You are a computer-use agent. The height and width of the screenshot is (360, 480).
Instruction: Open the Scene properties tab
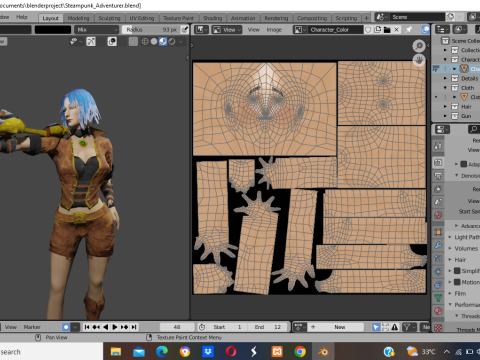click(x=438, y=202)
